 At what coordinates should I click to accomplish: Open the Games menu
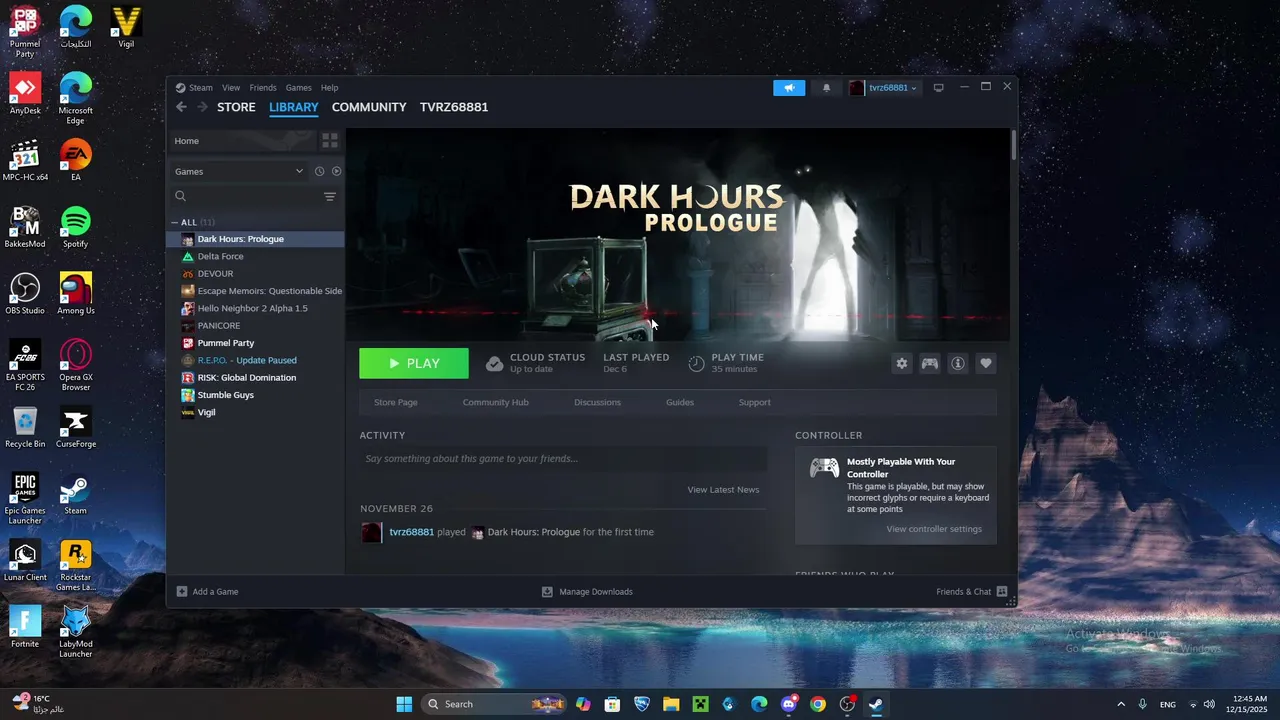(298, 88)
